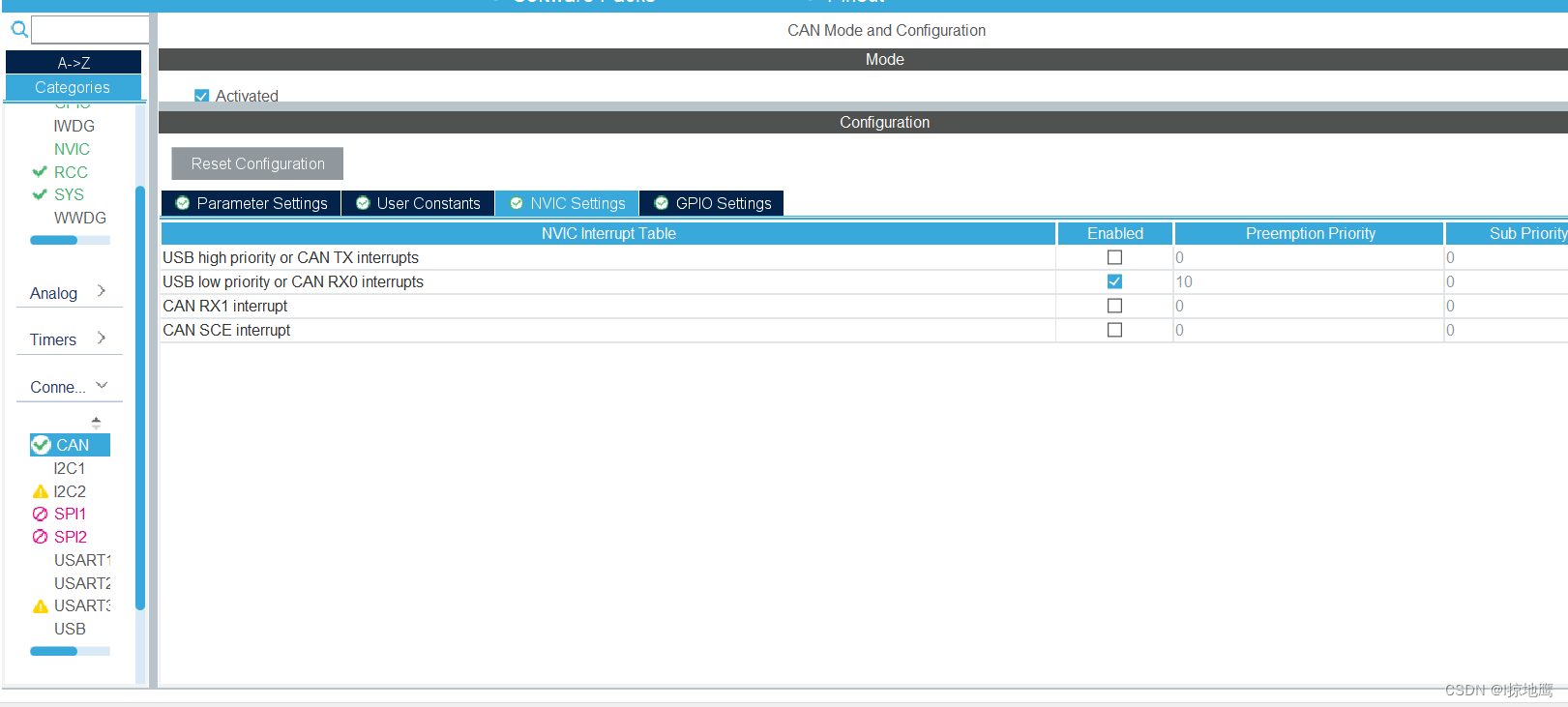Click the sort arrows above the CAN entry
Viewport: 1568px width, 707px height.
click(96, 423)
